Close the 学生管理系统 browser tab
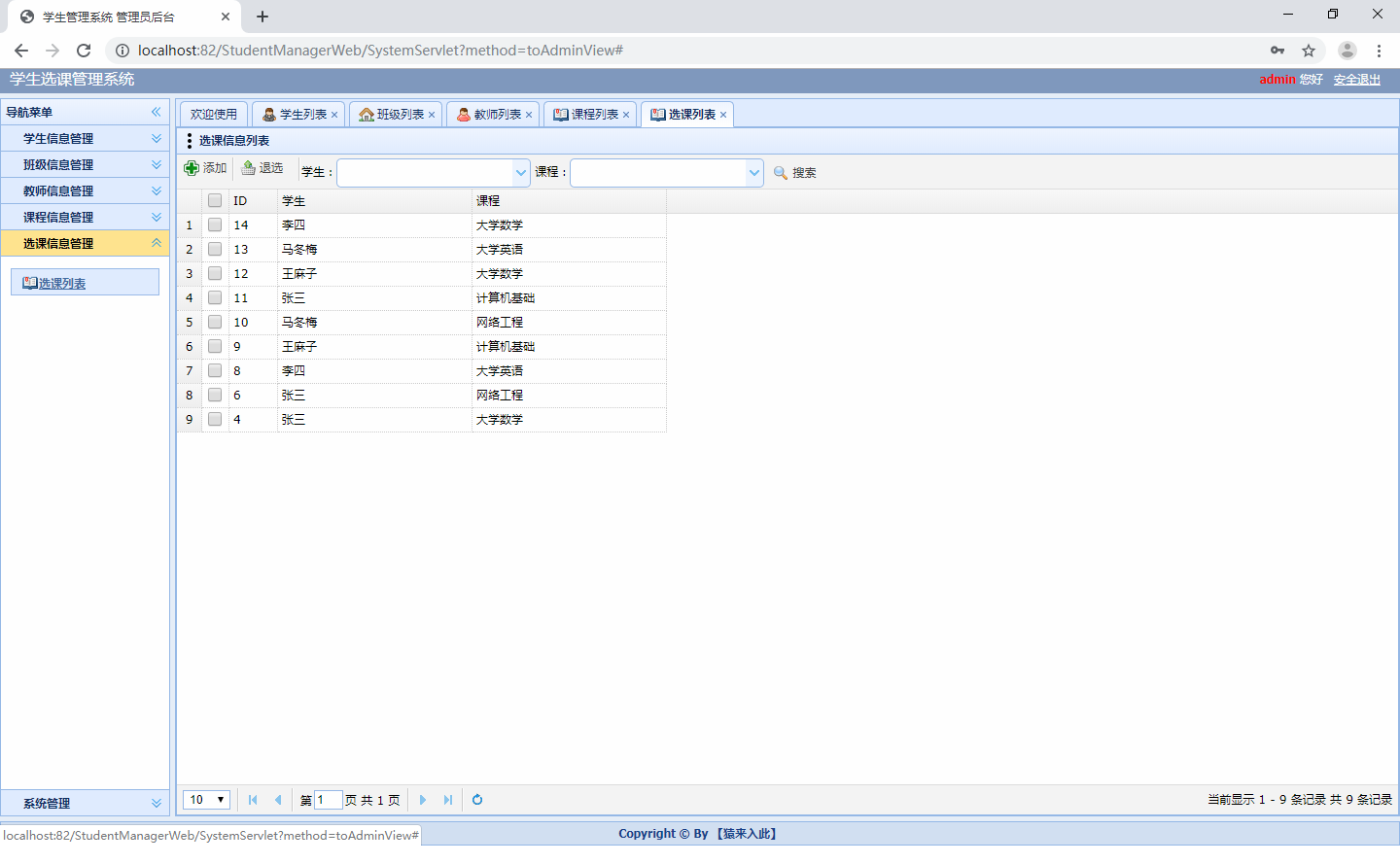The height and width of the screenshot is (864, 1400). click(x=226, y=17)
